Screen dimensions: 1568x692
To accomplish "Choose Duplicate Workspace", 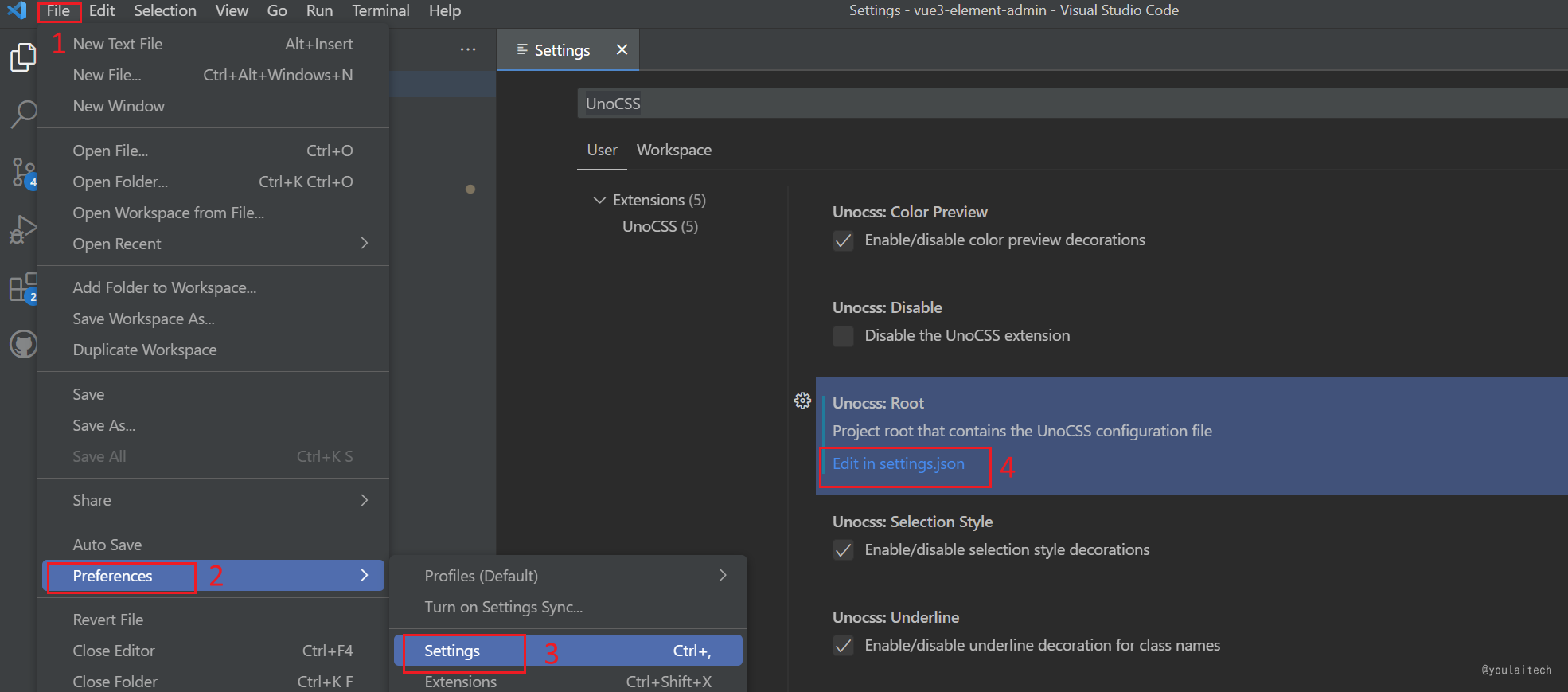I will (x=213, y=350).
